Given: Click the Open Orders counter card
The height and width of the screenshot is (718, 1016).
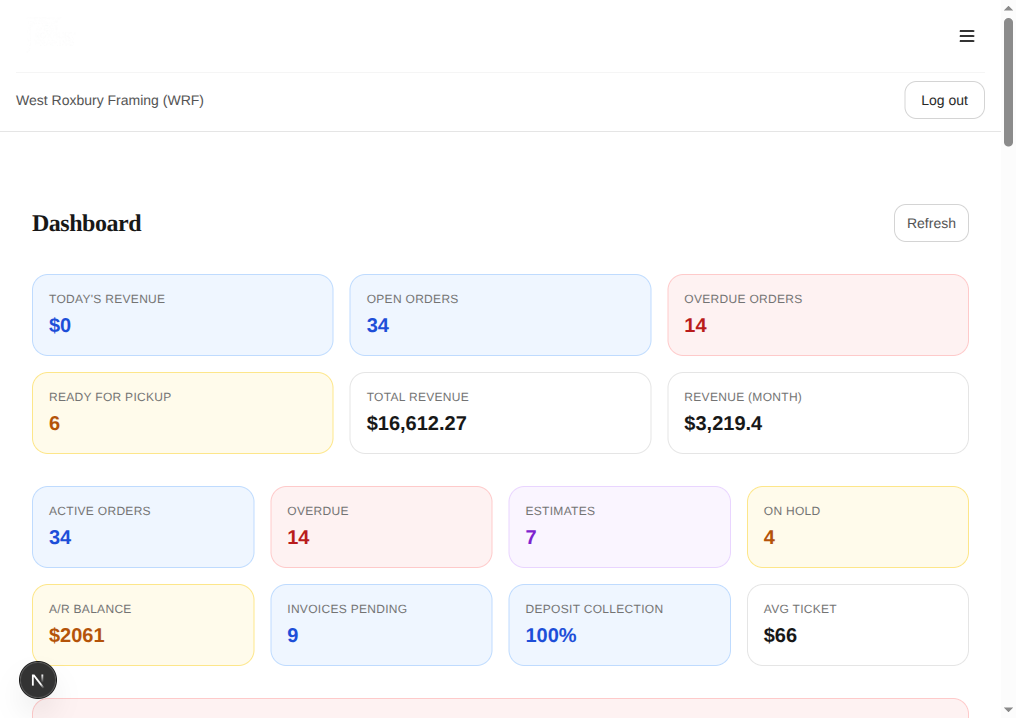Looking at the screenshot, I should click(500, 313).
